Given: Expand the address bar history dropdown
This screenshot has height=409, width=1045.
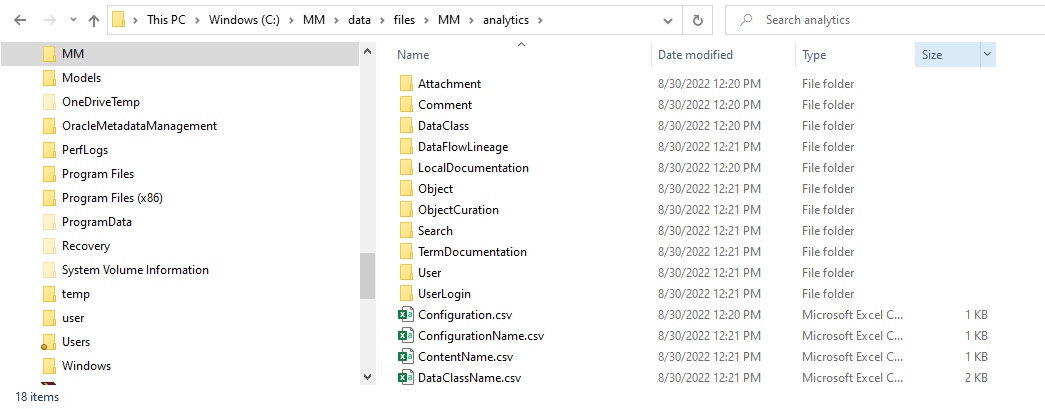Looking at the screenshot, I should [667, 20].
